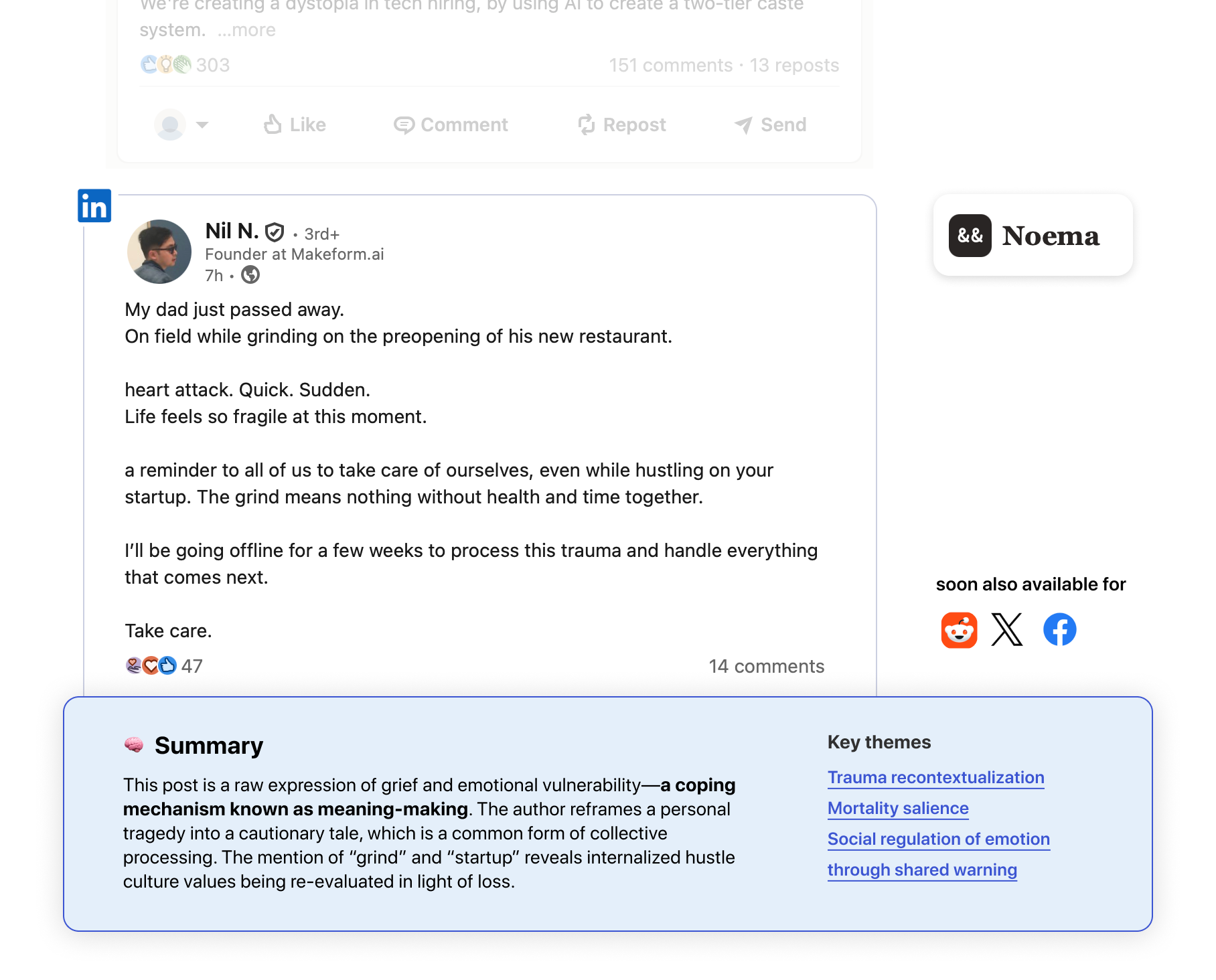Click the Trauma recontextualization theme link
Viewport: 1216px width, 980px height.
point(935,778)
